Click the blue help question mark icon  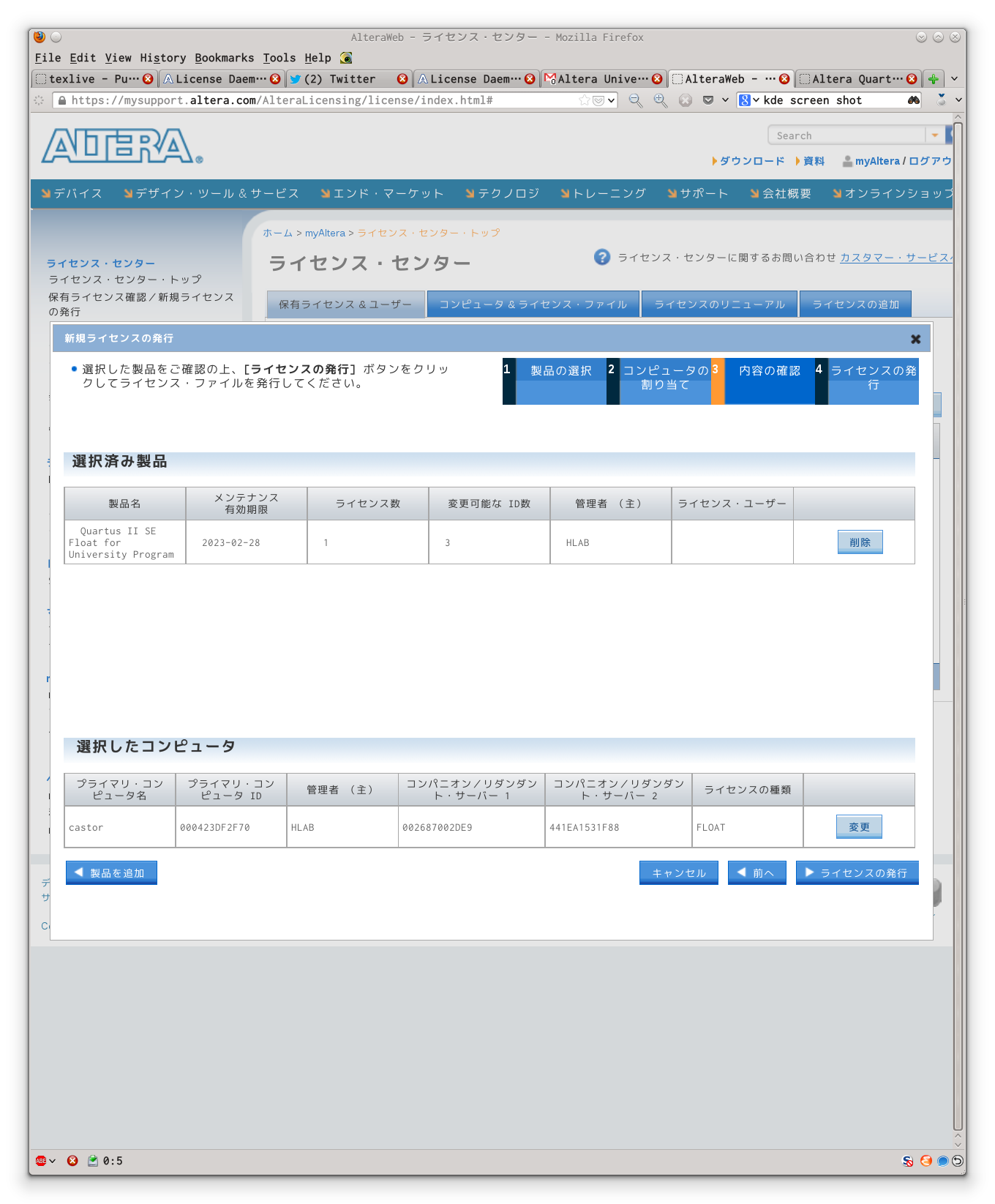click(602, 257)
